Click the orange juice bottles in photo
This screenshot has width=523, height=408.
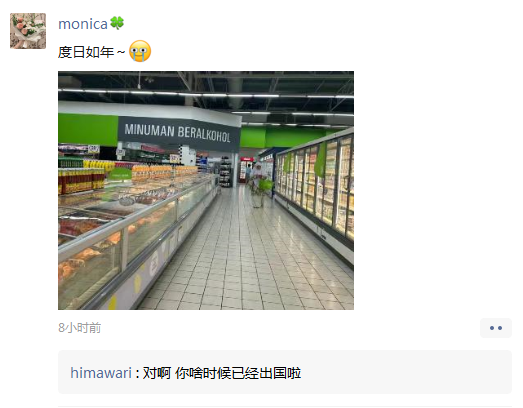(x=163, y=173)
